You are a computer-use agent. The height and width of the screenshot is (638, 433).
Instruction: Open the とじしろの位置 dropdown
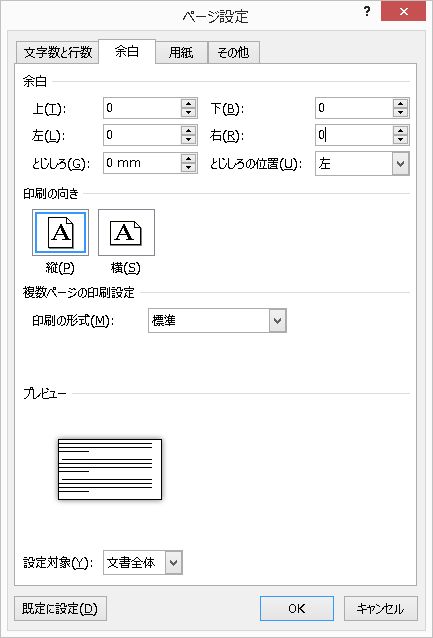point(401,164)
